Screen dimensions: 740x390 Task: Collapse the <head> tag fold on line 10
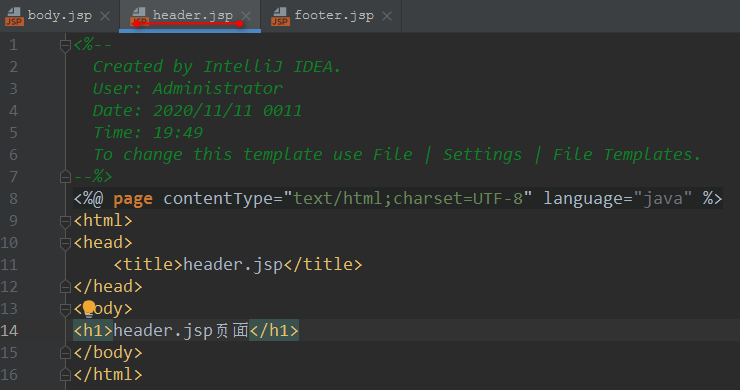point(66,243)
